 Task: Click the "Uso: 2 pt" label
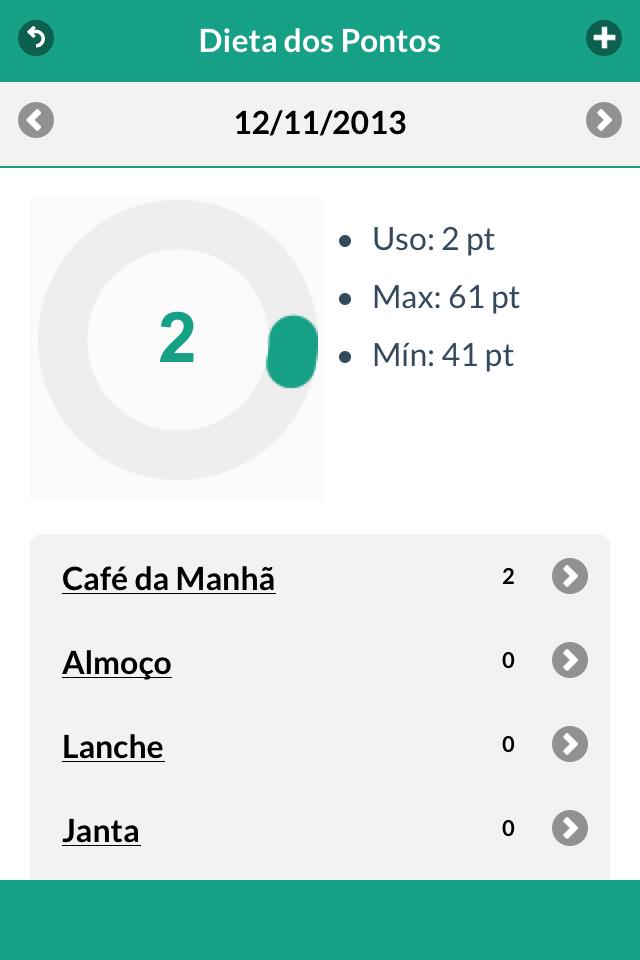(x=433, y=240)
